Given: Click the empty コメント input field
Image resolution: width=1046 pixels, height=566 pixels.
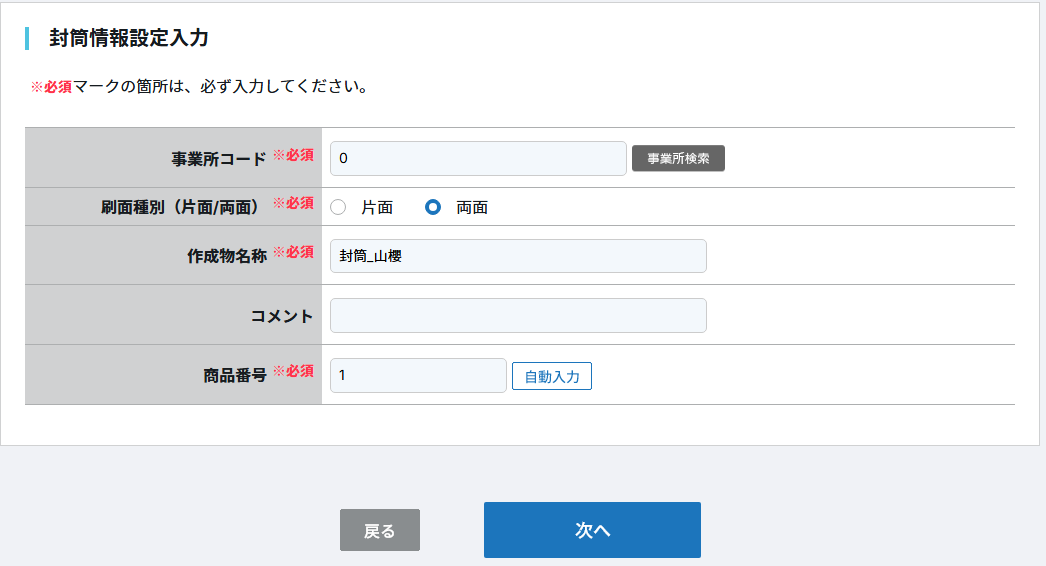Looking at the screenshot, I should point(518,315).
